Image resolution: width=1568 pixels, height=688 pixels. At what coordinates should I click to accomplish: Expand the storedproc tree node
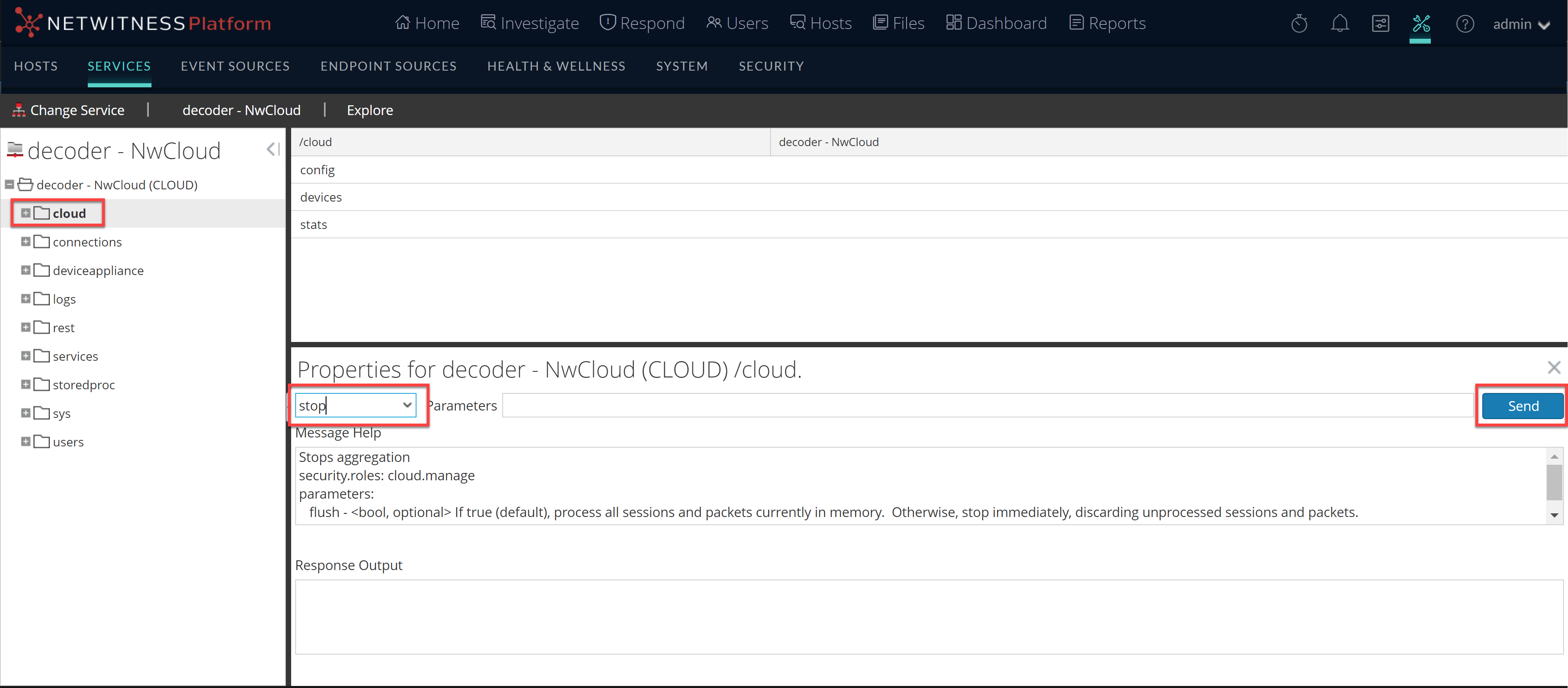(26, 384)
